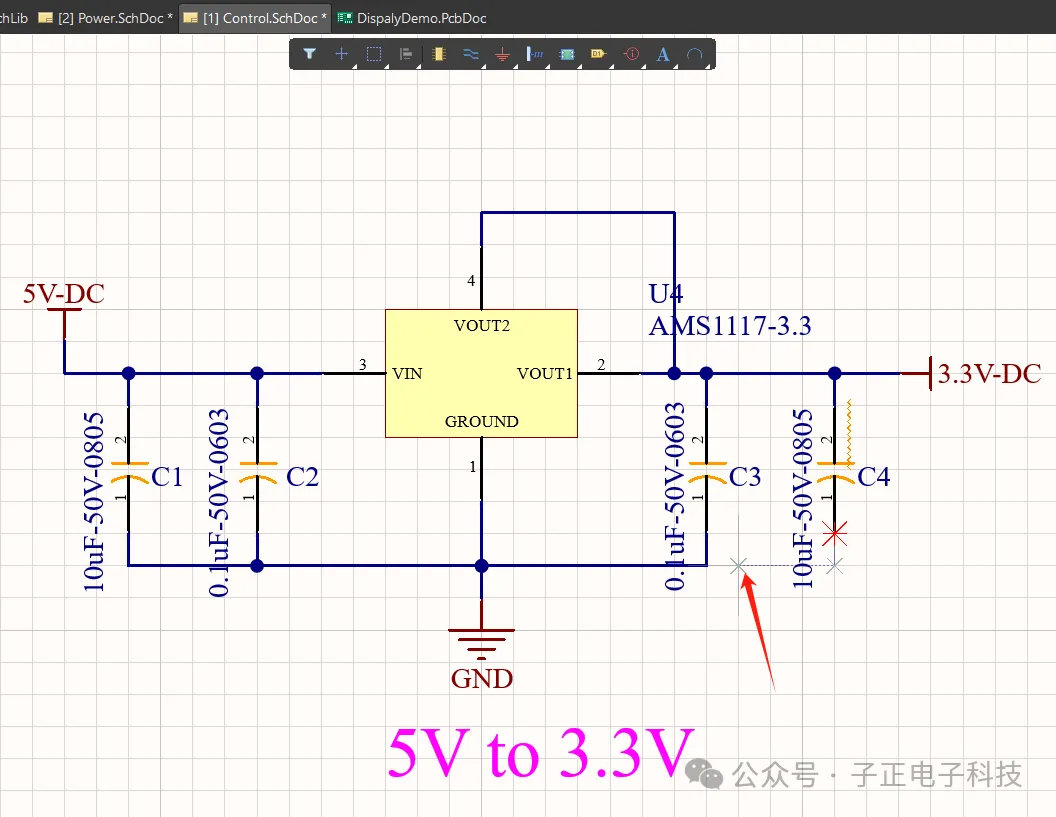
Task: Select C2's 0.1uF-50V-0603 value text
Action: tap(219, 502)
